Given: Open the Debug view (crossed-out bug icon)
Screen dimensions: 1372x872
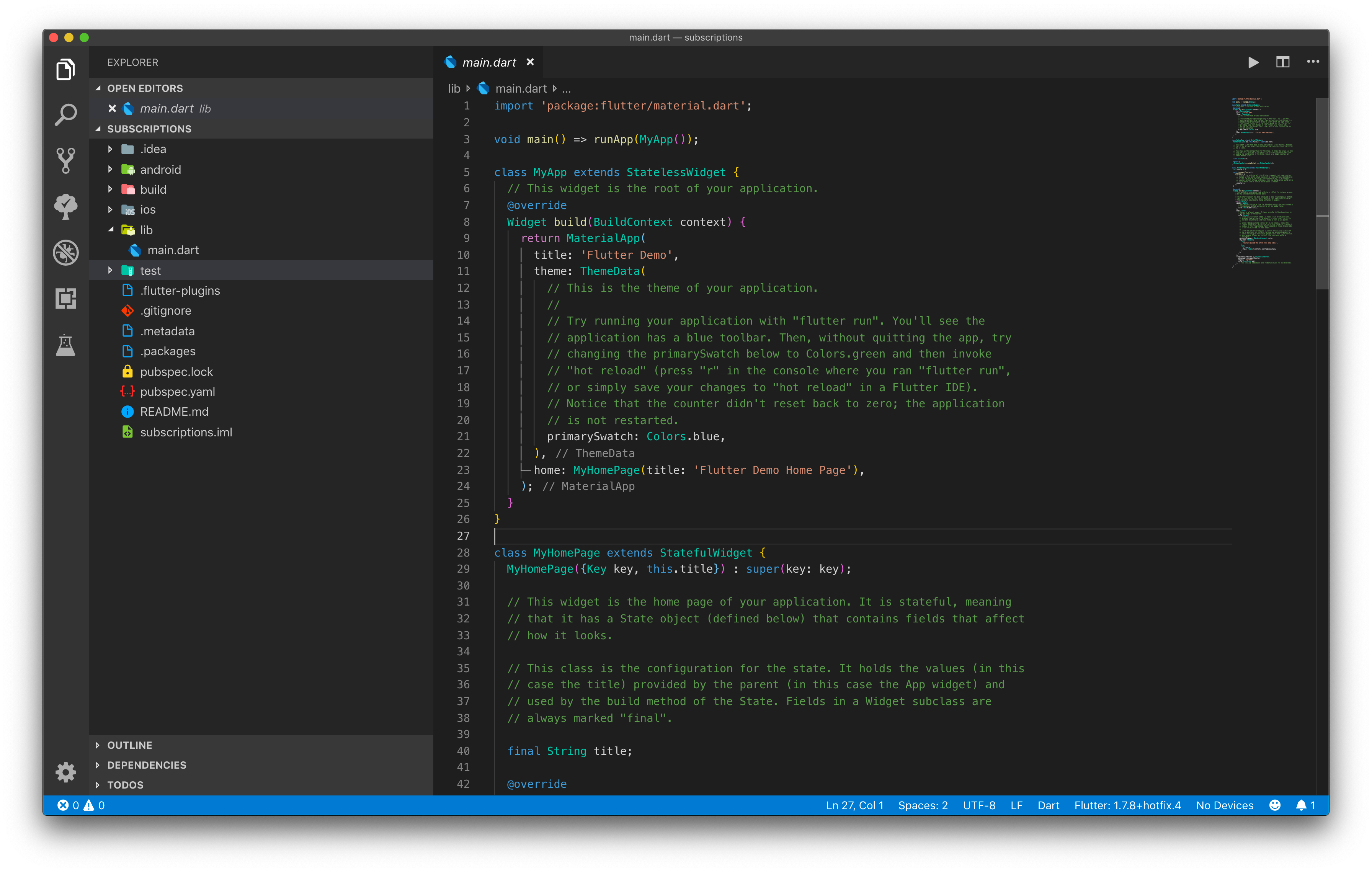Looking at the screenshot, I should [65, 253].
